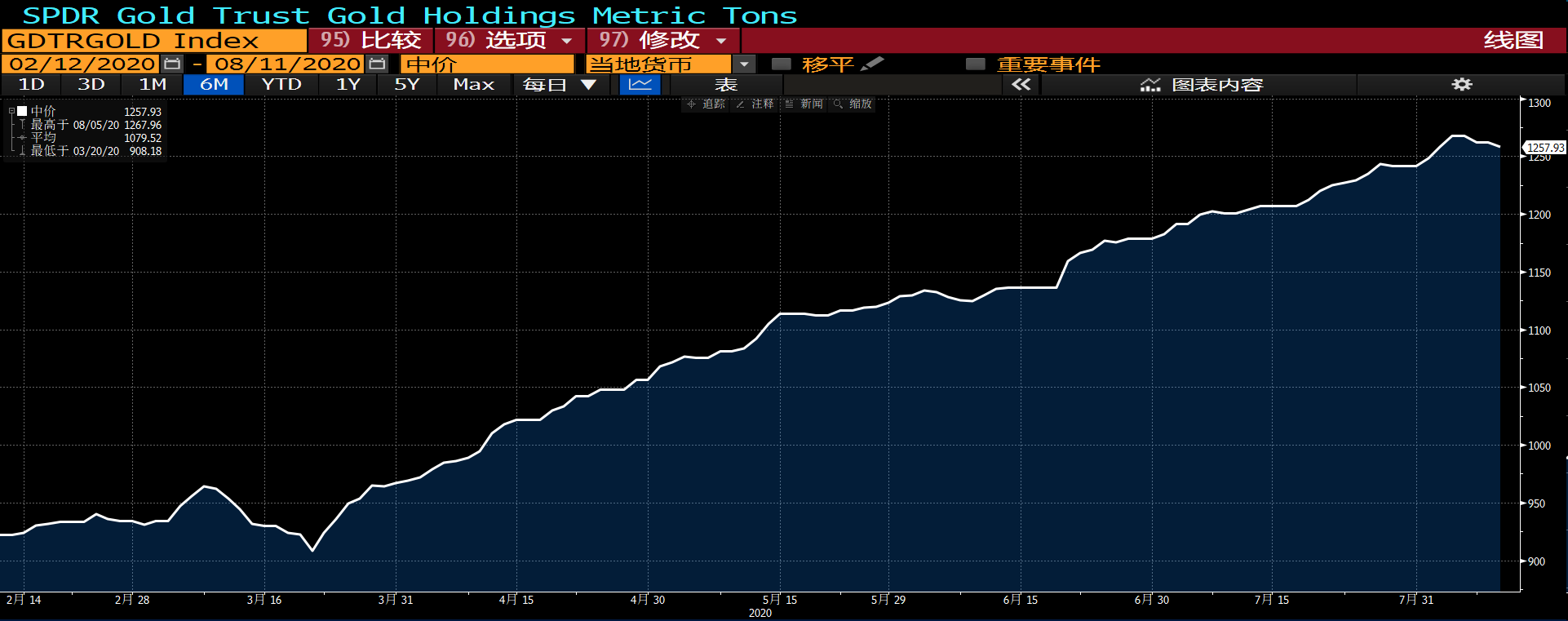Select the Max time range tab
The width and height of the screenshot is (1568, 621).
[x=474, y=84]
